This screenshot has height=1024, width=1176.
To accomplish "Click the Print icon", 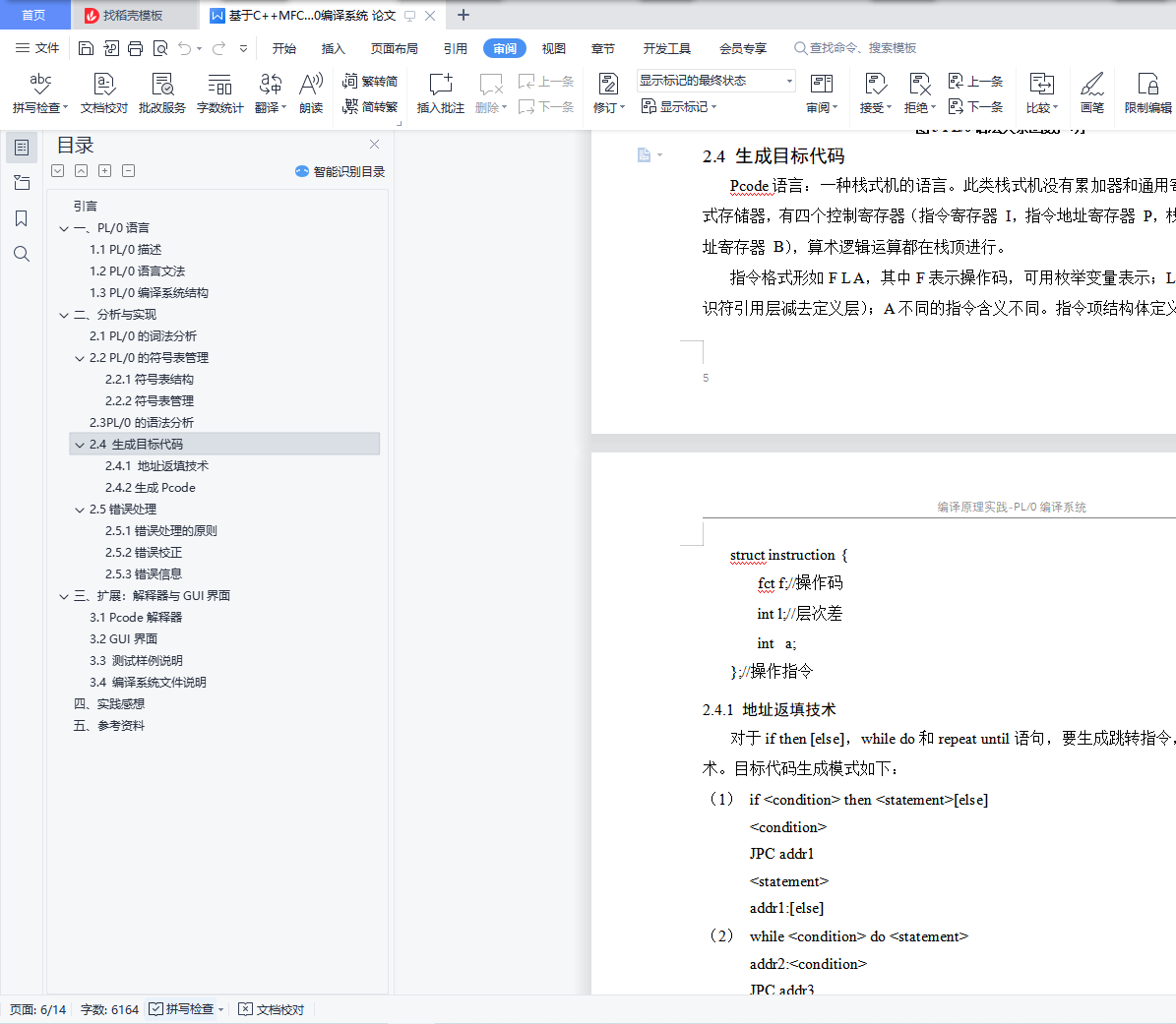I will [136, 49].
